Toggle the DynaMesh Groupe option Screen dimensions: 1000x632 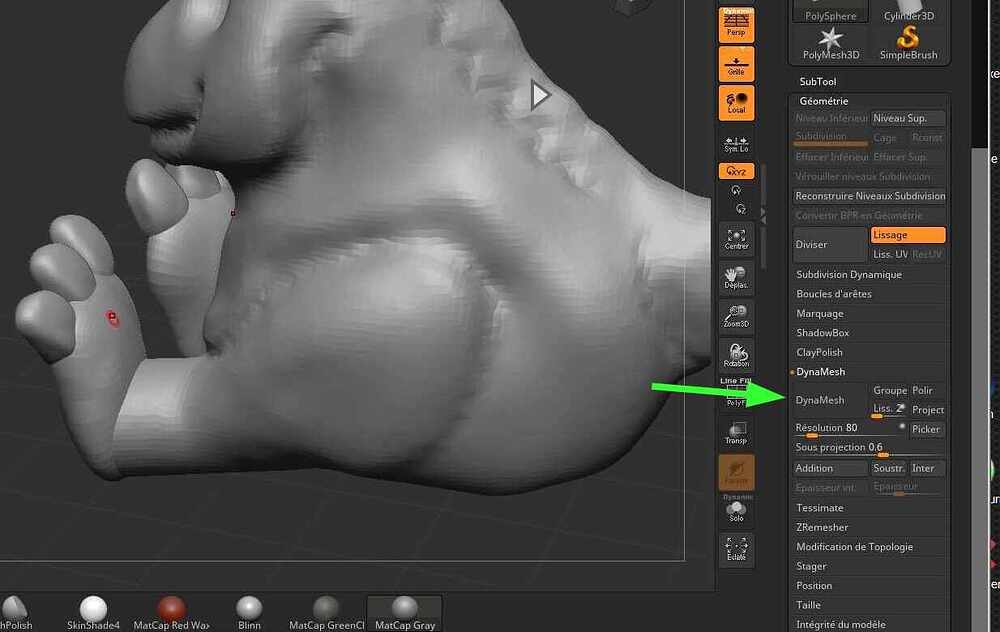(890, 390)
